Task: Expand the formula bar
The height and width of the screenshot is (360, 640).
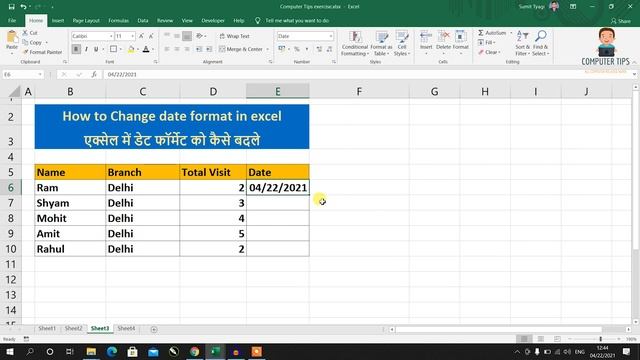Action: point(634,75)
